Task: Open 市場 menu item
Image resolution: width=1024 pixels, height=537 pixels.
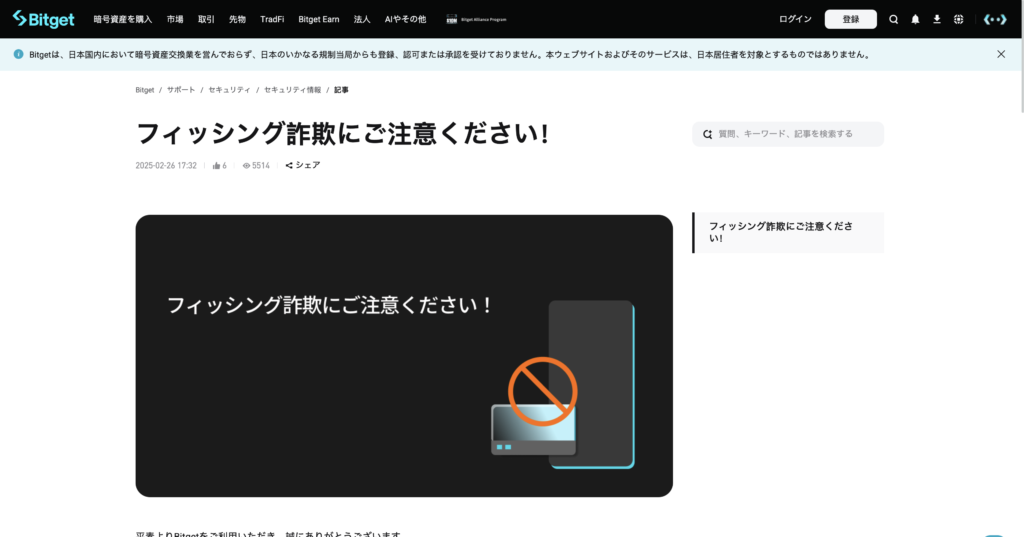Action: point(175,20)
